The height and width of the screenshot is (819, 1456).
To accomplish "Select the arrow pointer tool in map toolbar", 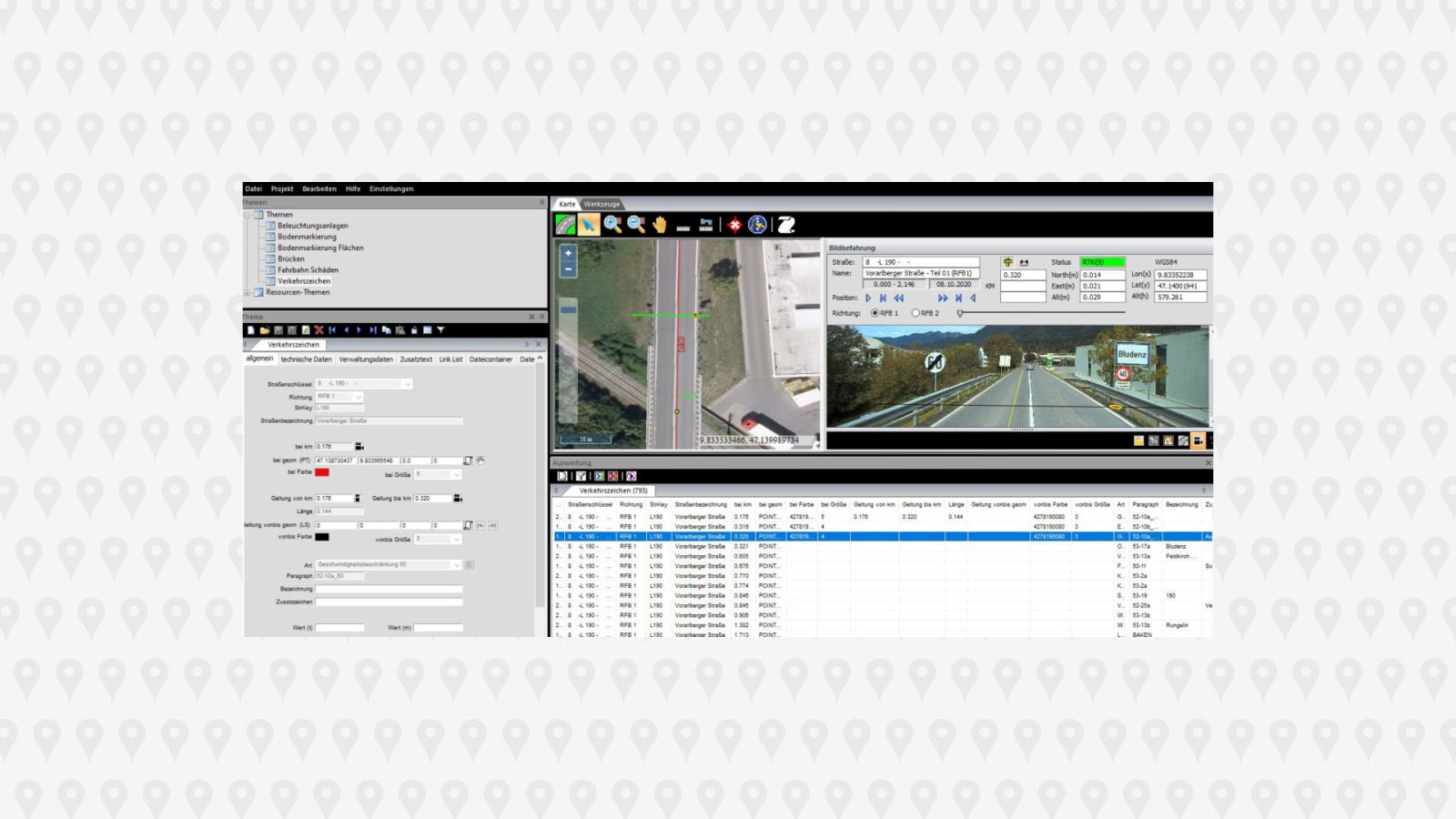I will point(589,225).
